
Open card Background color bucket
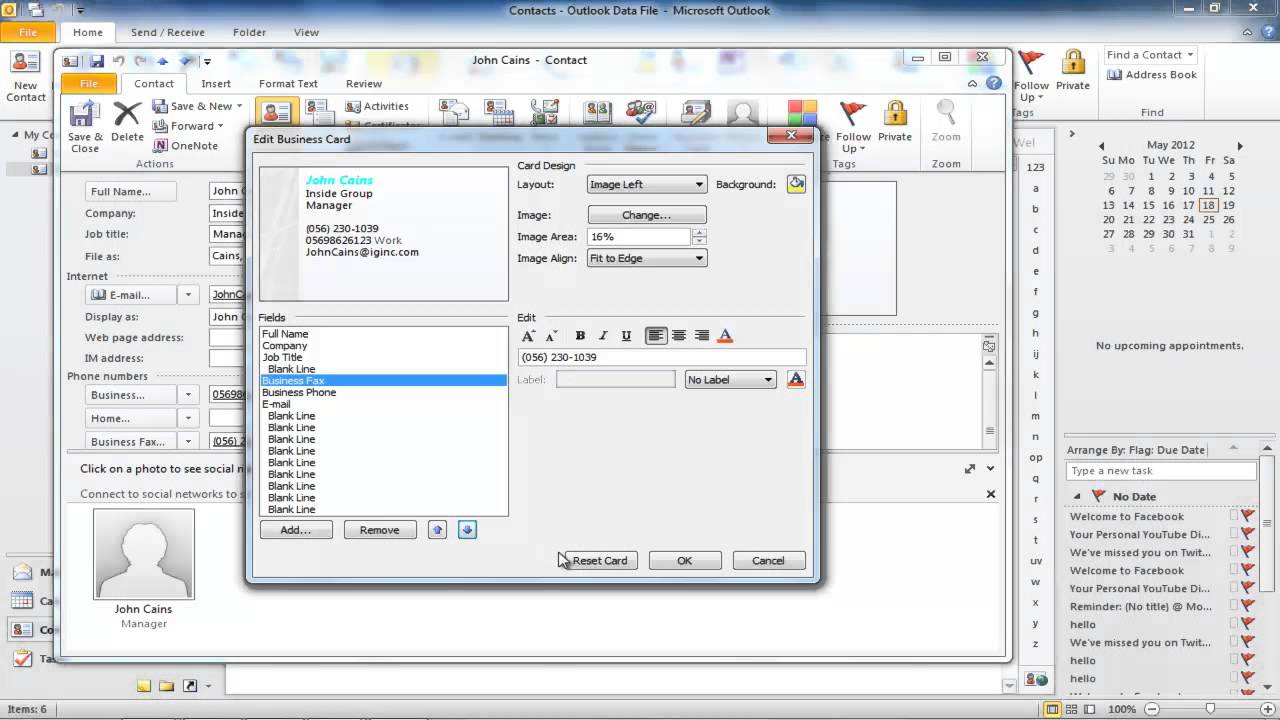pyautogui.click(x=796, y=184)
